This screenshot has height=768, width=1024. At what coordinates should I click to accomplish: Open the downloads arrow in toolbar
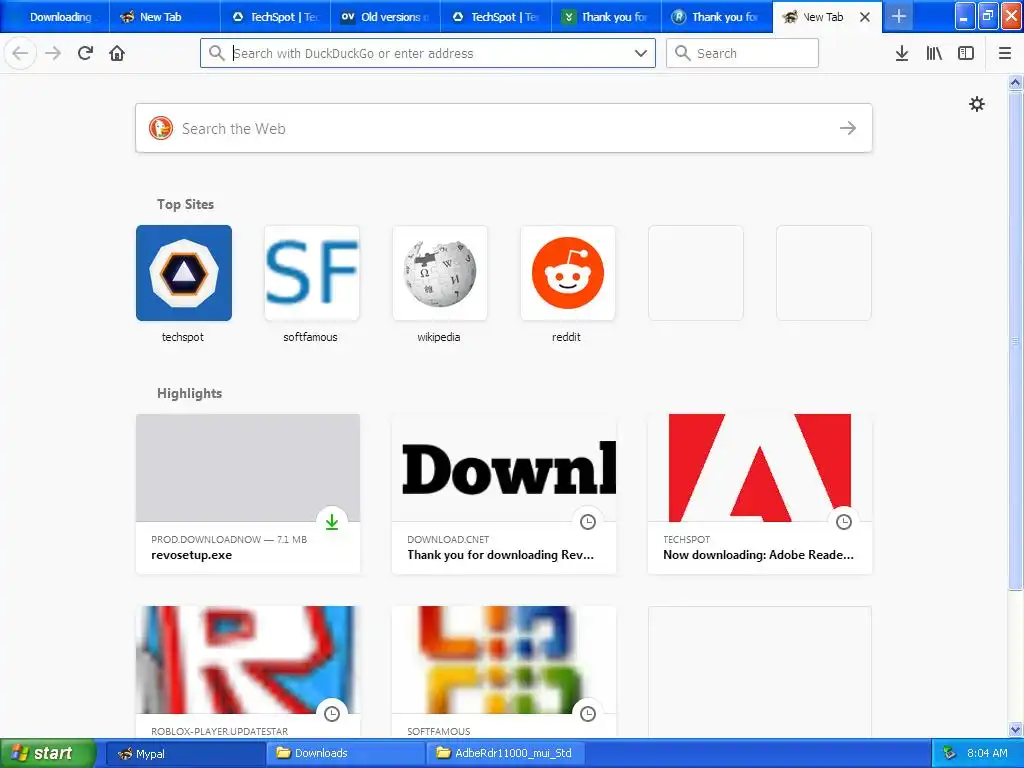(902, 53)
